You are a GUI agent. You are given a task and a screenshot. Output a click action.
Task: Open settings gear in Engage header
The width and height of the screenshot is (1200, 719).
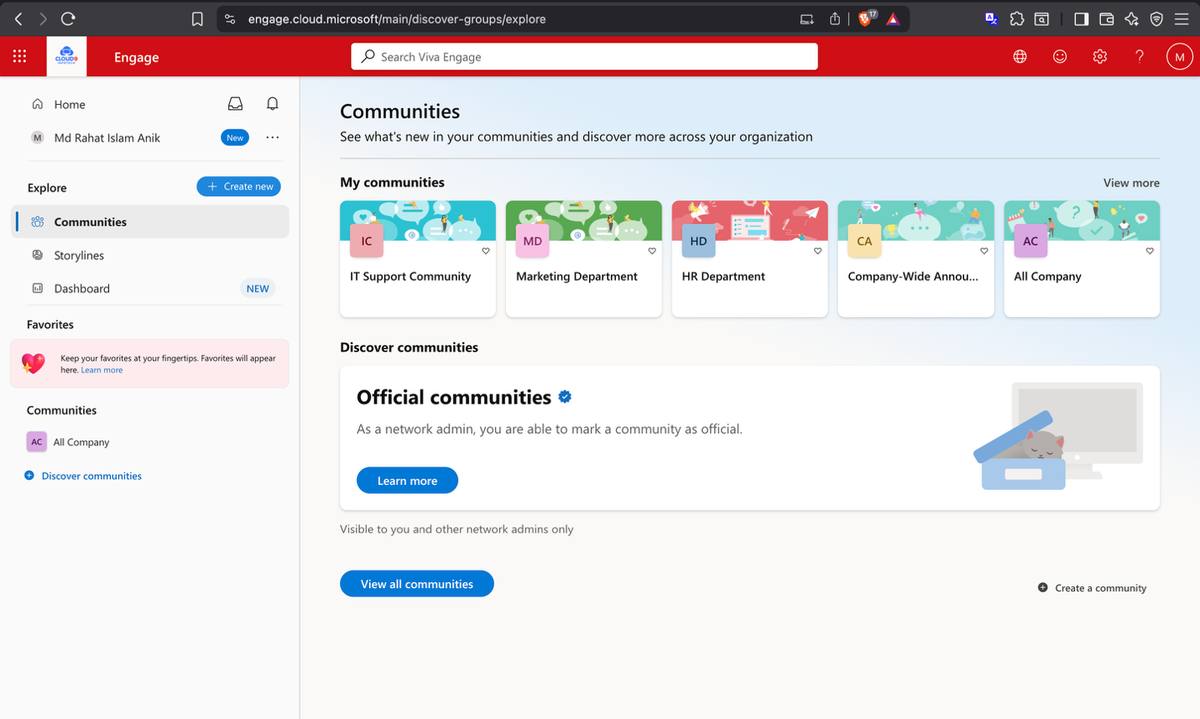1100,57
